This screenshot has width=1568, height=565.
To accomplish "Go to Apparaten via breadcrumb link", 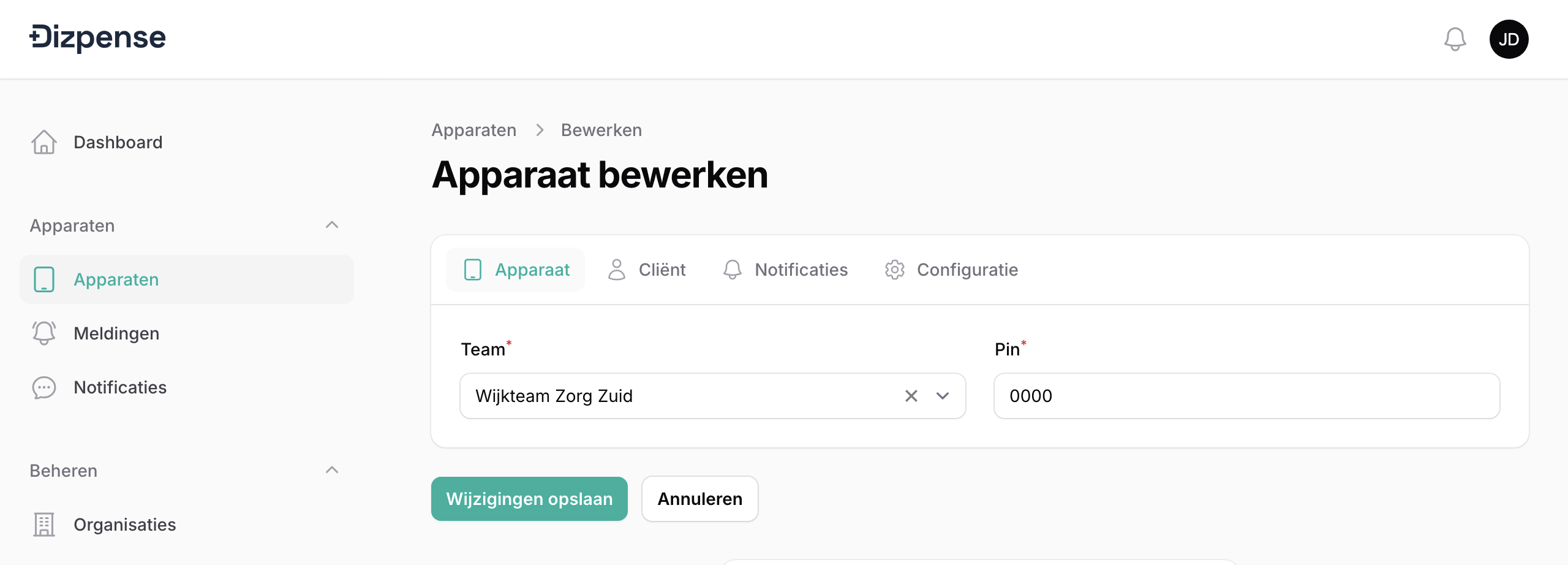I will tap(473, 130).
